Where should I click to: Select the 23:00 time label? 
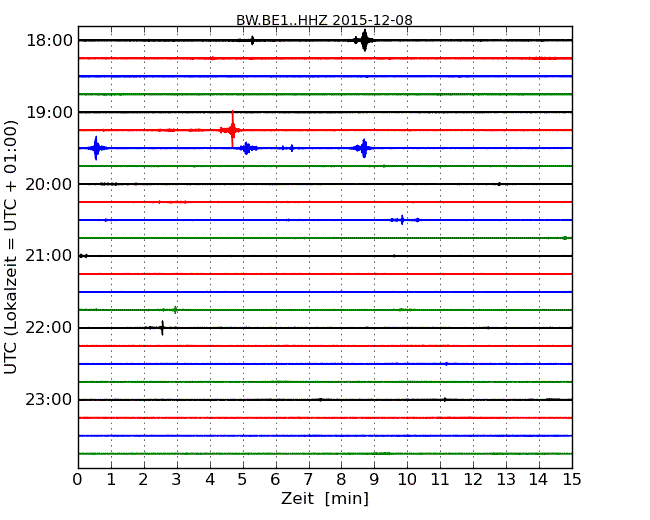pyautogui.click(x=49, y=400)
